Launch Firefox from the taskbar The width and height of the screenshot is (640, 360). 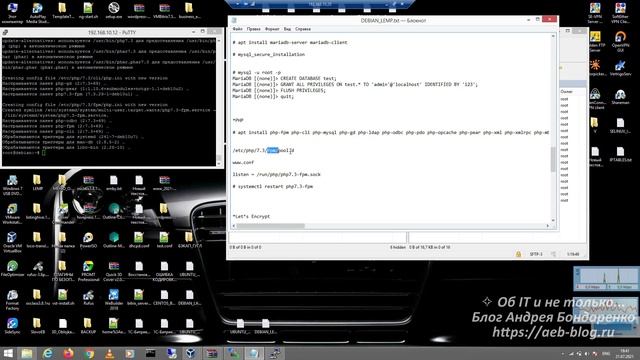[69, 353]
